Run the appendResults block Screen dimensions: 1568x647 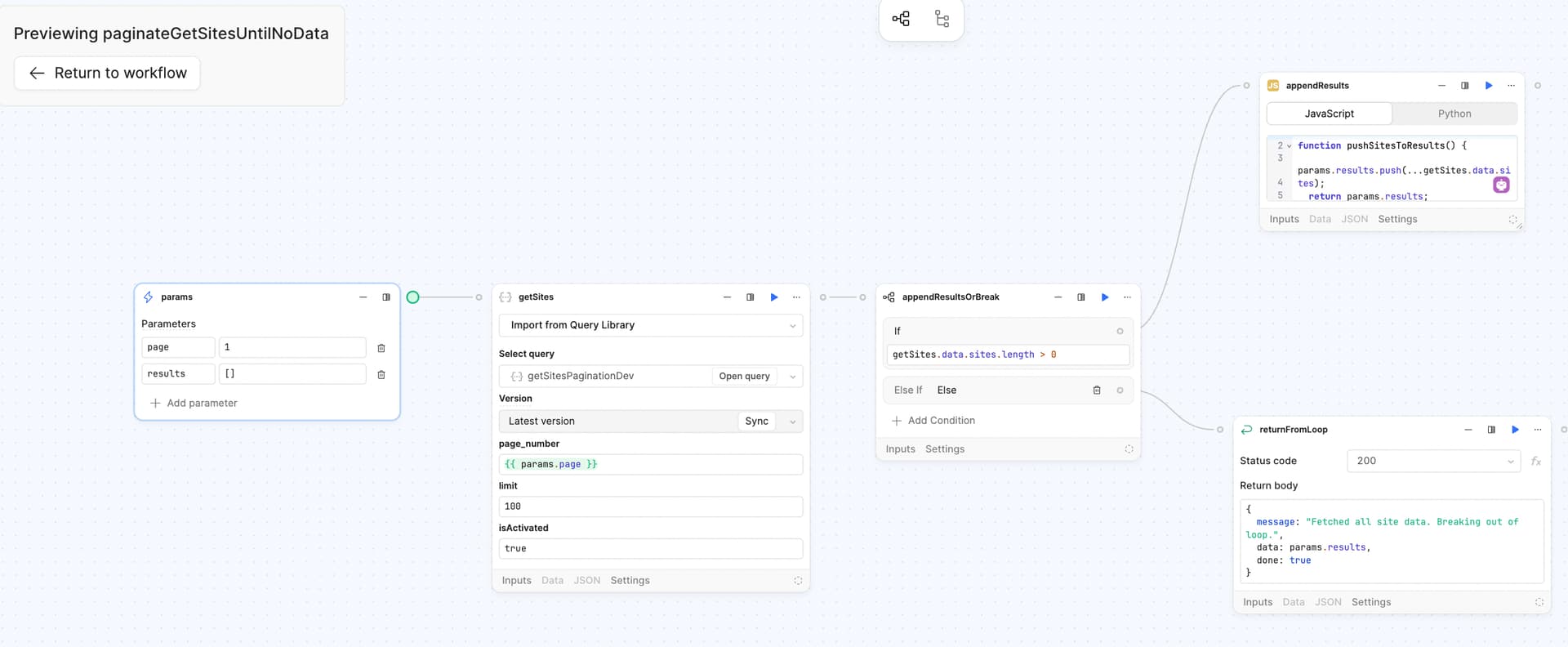(x=1489, y=86)
